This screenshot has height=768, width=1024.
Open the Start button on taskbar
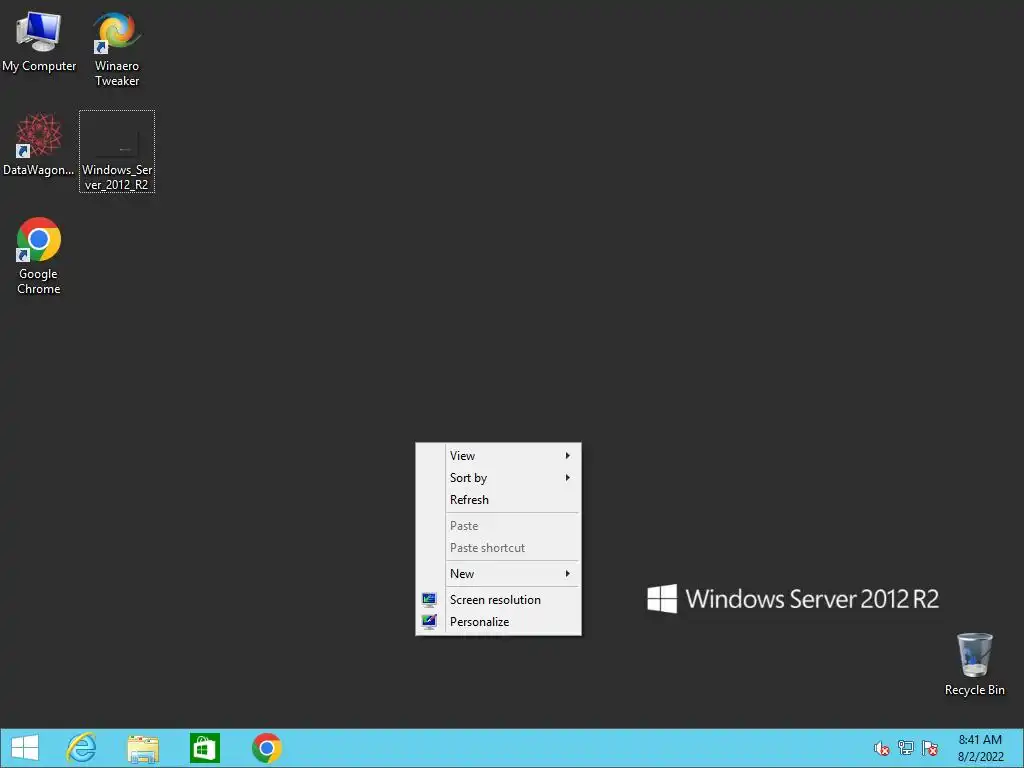[25, 748]
